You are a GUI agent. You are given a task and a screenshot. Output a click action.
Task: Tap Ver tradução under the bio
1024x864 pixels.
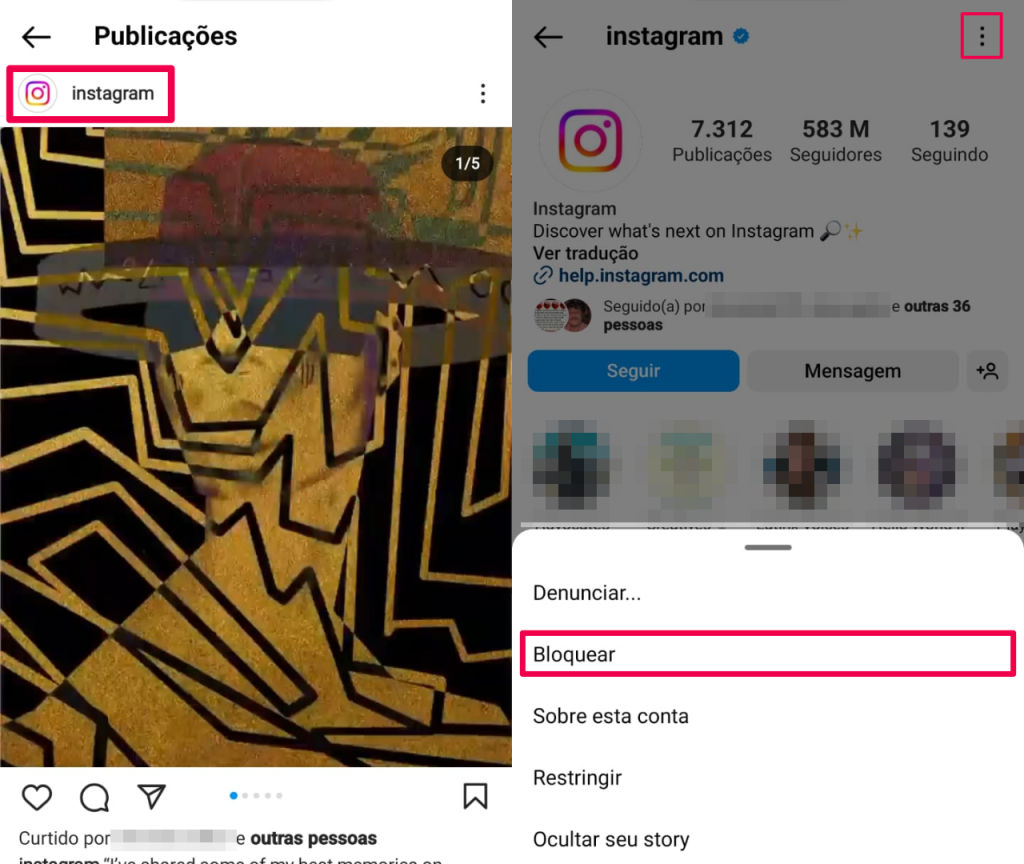coord(585,253)
